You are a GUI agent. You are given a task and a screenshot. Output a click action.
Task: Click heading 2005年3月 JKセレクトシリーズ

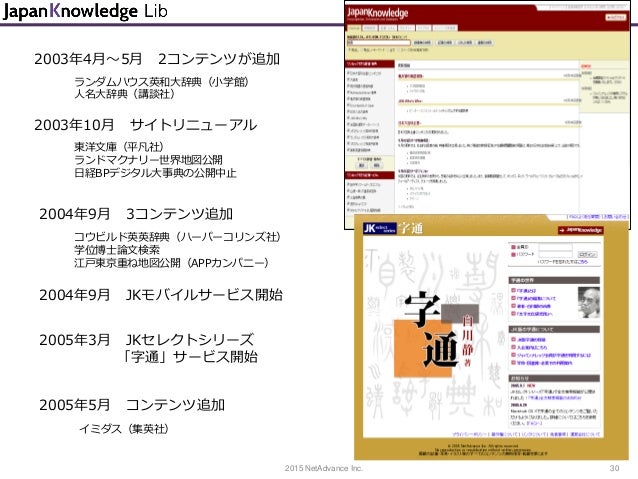pyautogui.click(x=146, y=339)
